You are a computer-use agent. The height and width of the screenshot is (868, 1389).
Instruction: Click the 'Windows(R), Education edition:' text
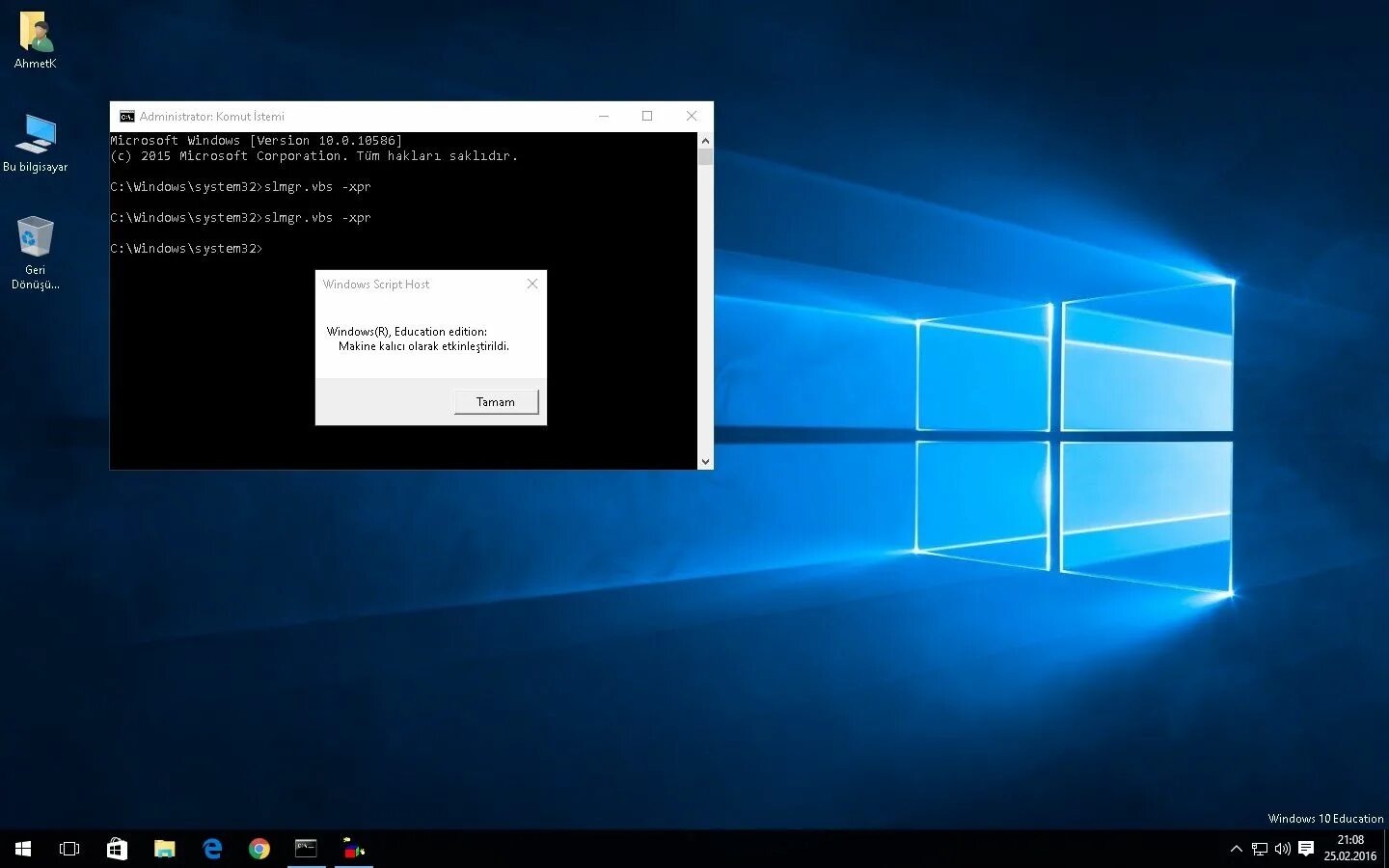(407, 332)
